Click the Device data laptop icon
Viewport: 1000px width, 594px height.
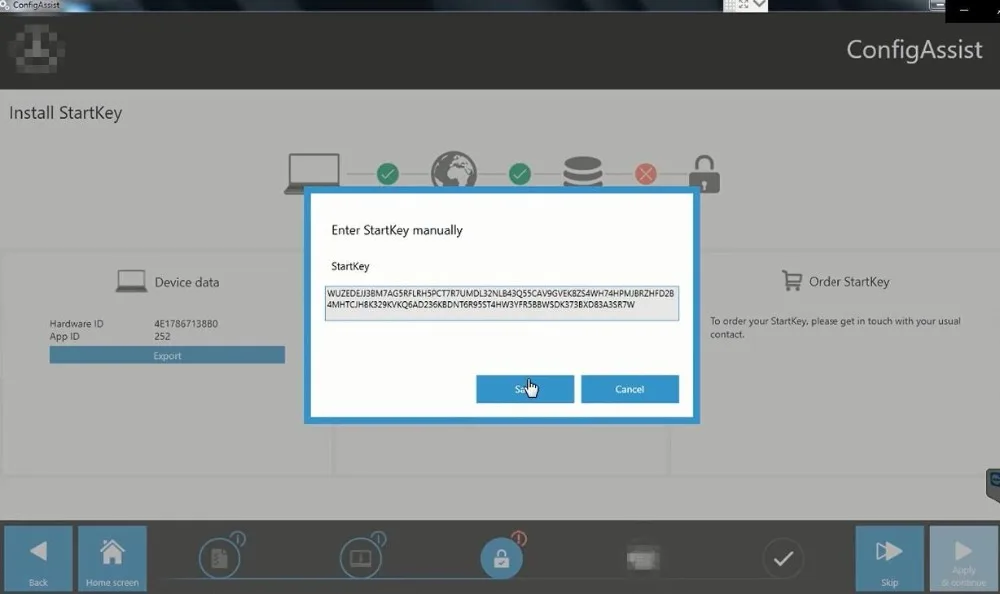click(x=131, y=281)
